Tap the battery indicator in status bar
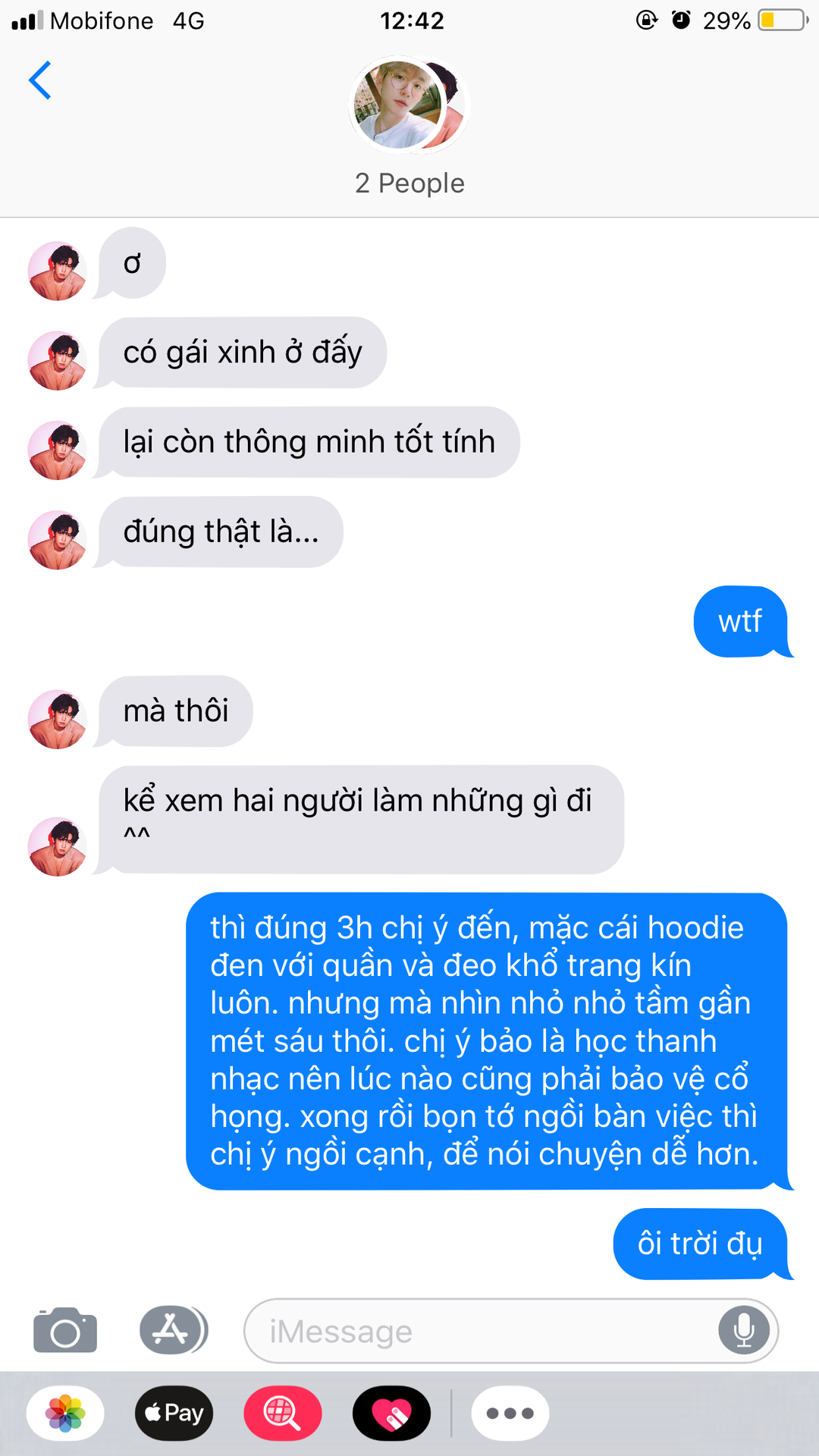 tap(783, 20)
